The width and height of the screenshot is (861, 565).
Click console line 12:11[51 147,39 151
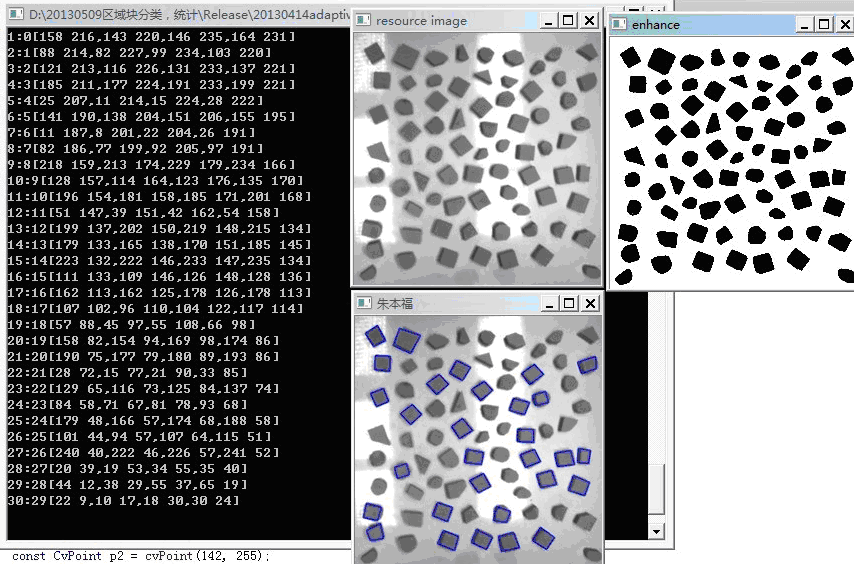(x=143, y=212)
